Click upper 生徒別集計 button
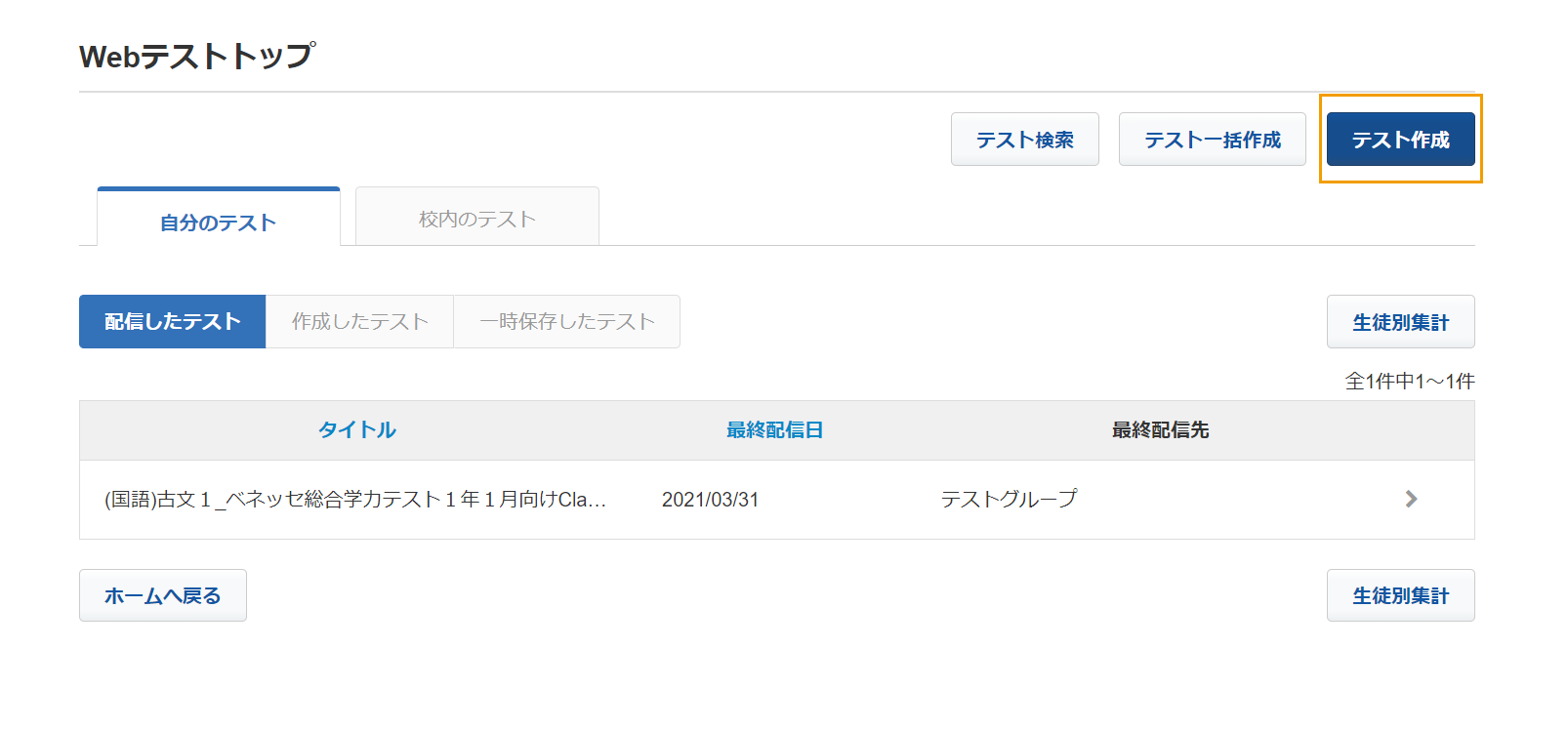The image size is (1568, 729). [x=1400, y=322]
